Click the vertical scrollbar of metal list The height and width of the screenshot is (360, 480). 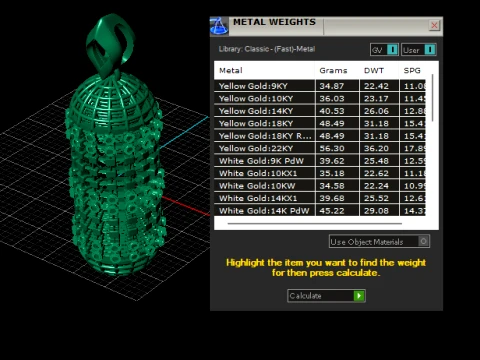433,98
